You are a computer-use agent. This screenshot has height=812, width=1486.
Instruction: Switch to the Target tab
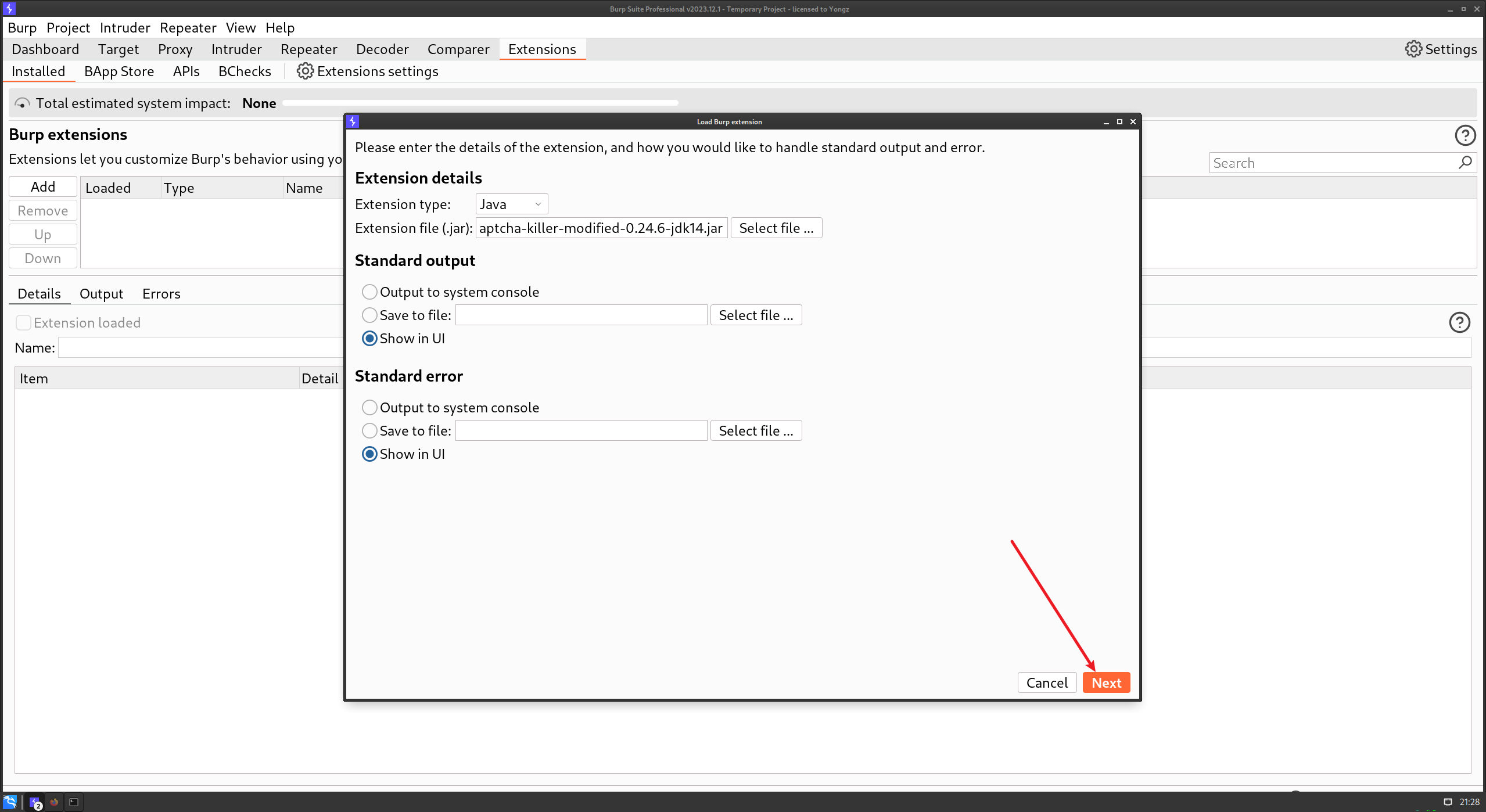coord(119,49)
